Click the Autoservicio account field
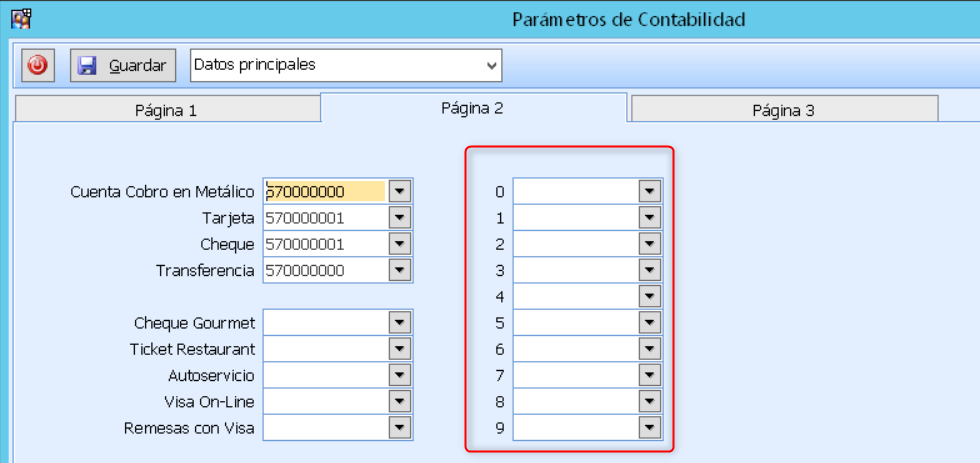Screen dimensions: 980x463 click(x=324, y=375)
